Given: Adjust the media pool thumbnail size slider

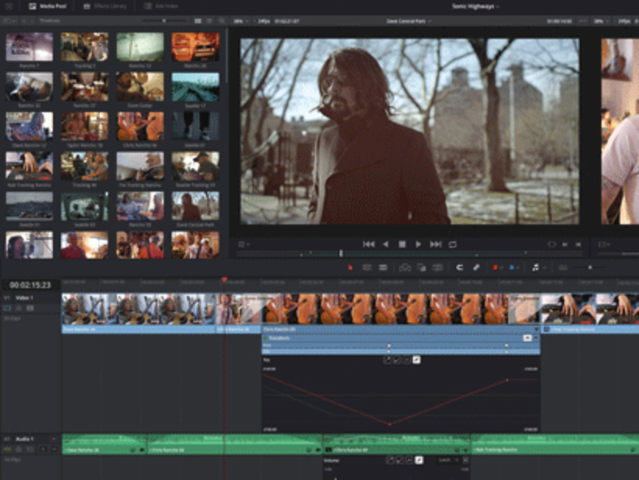Looking at the screenshot, I should point(164,20).
